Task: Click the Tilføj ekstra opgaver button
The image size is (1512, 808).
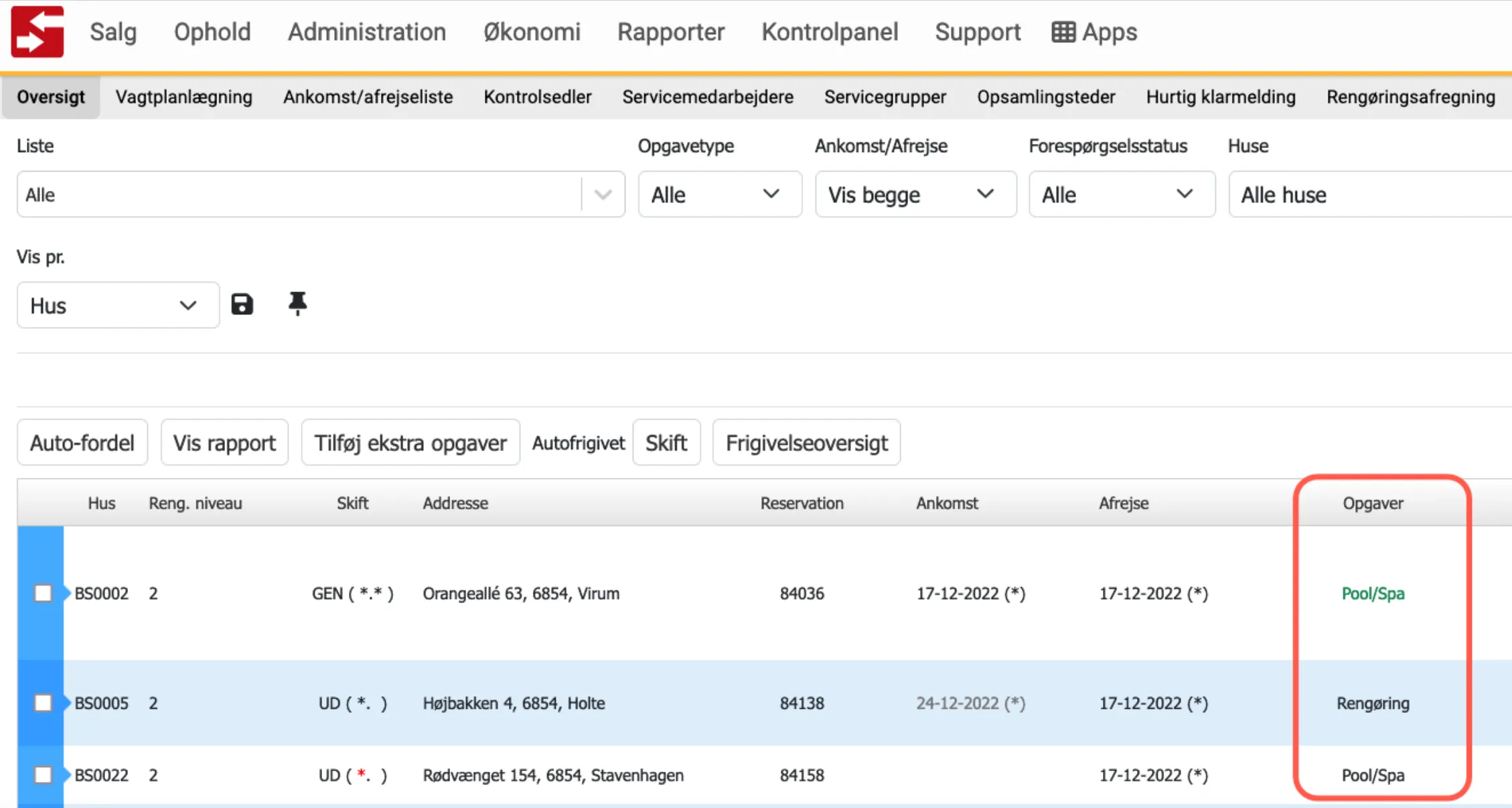Action: pos(410,442)
